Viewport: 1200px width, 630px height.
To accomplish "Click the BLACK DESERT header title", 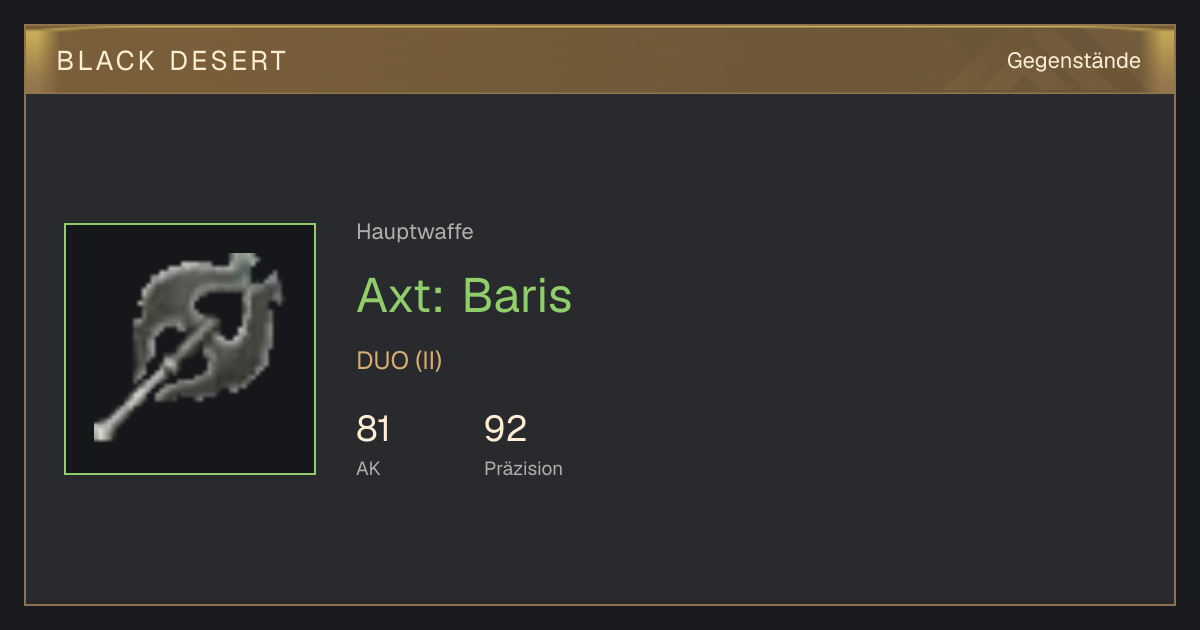I will 172,61.
